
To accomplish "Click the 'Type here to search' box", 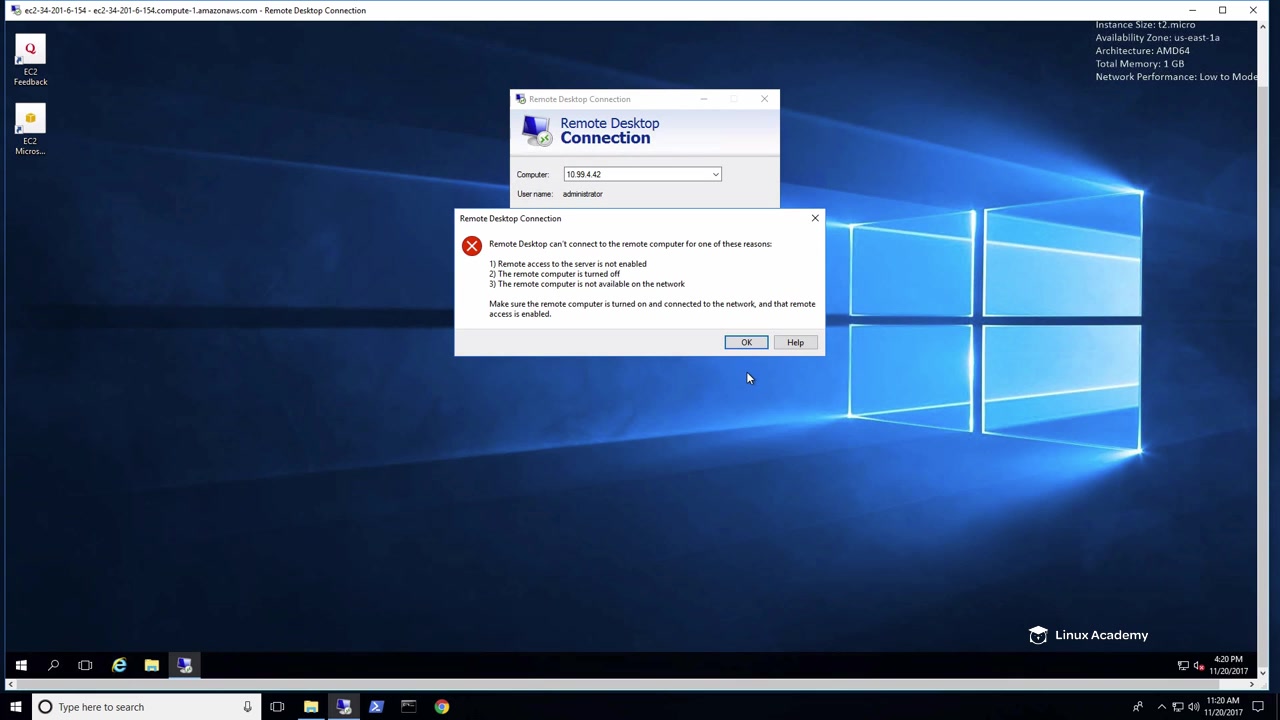I will click(x=146, y=707).
